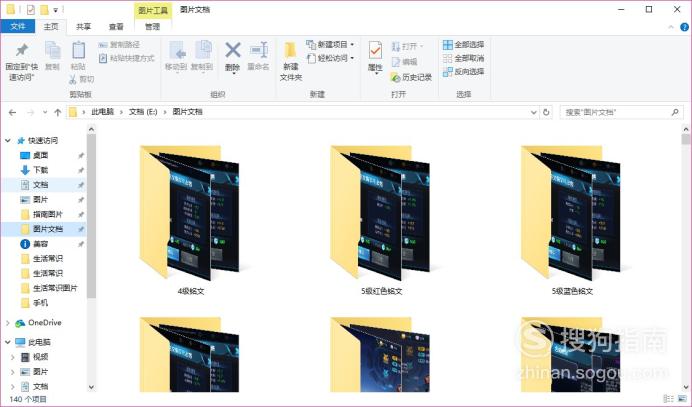This screenshot has width=692, height=407.
Task: Select 视频 under This PC
Action: pyautogui.click(x=40, y=357)
